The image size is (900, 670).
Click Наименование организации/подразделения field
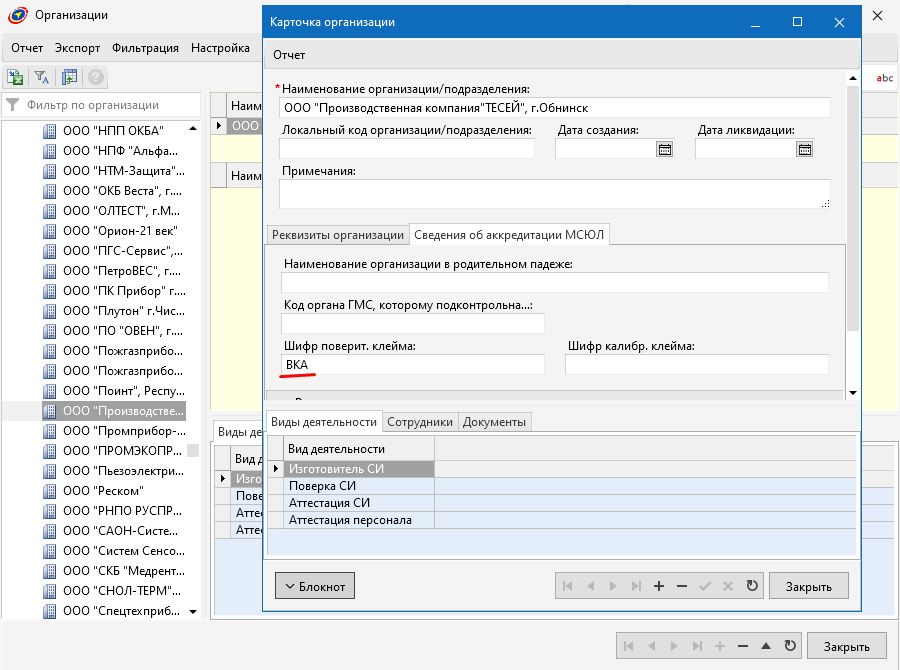[x=554, y=108]
